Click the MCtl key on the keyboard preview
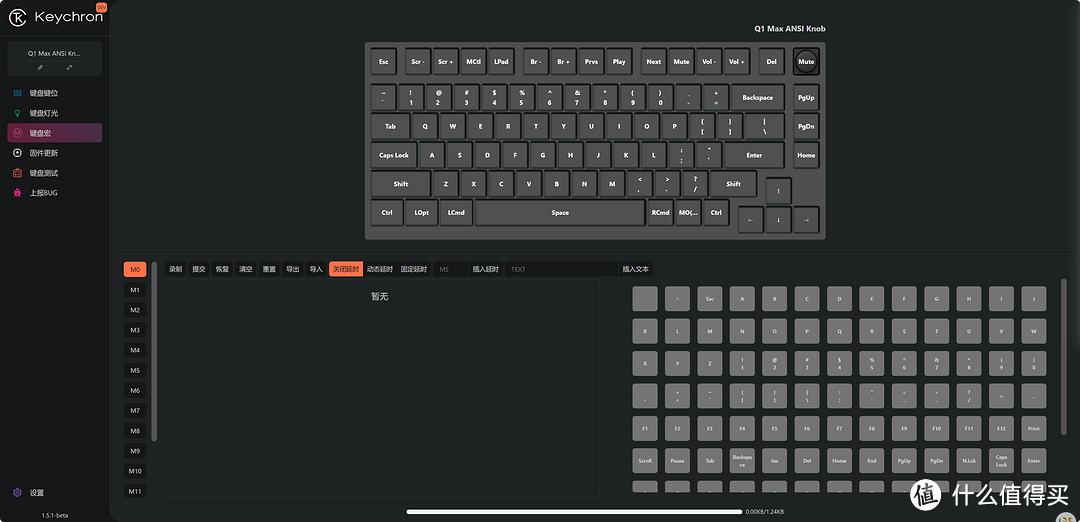Viewport: 1080px width, 522px height. 473,61
